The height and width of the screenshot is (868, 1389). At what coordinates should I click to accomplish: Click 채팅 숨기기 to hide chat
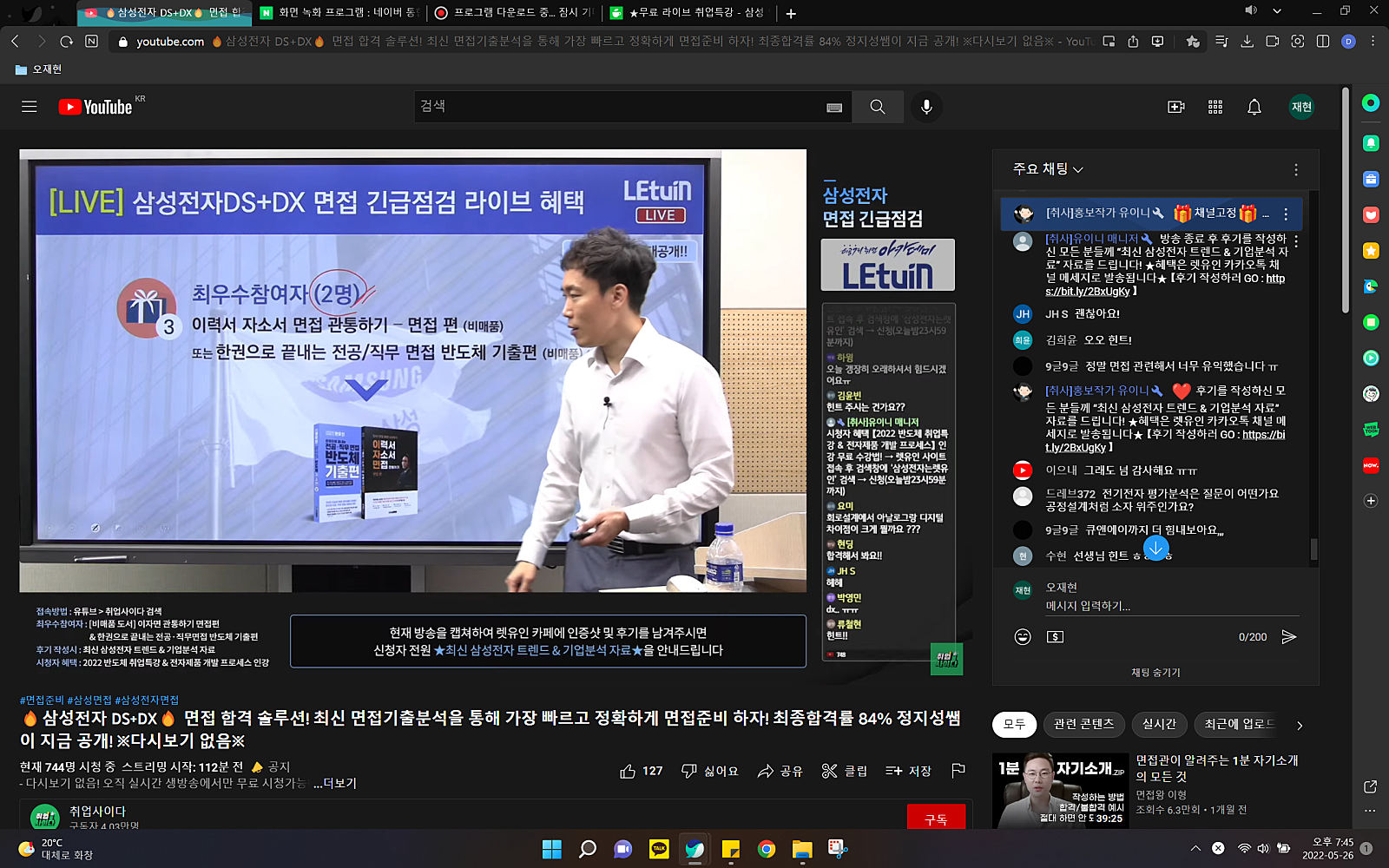pos(1155,673)
